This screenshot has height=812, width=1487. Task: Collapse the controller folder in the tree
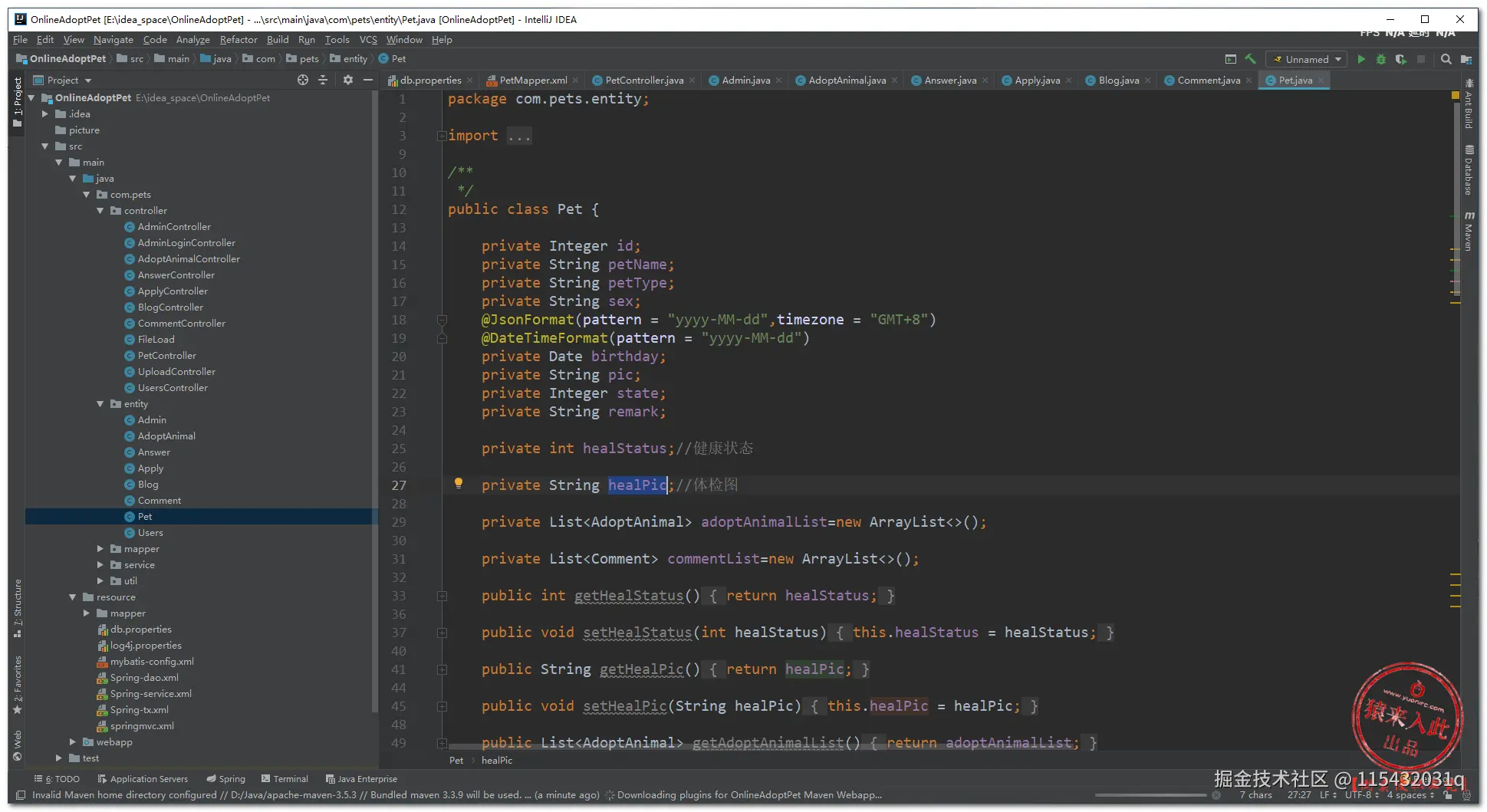coord(100,211)
